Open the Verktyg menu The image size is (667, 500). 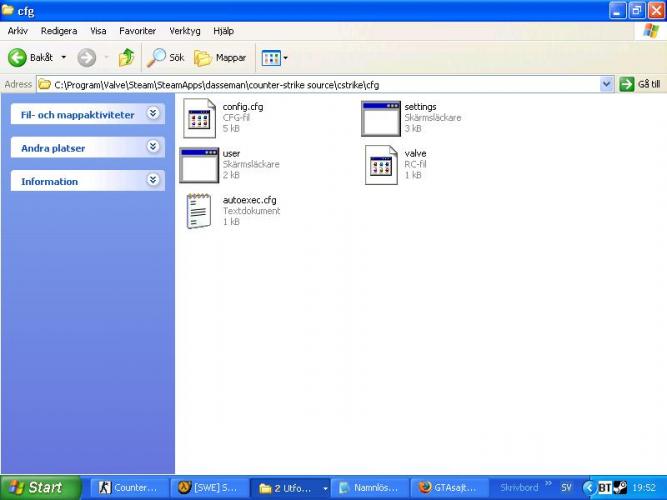point(184,31)
